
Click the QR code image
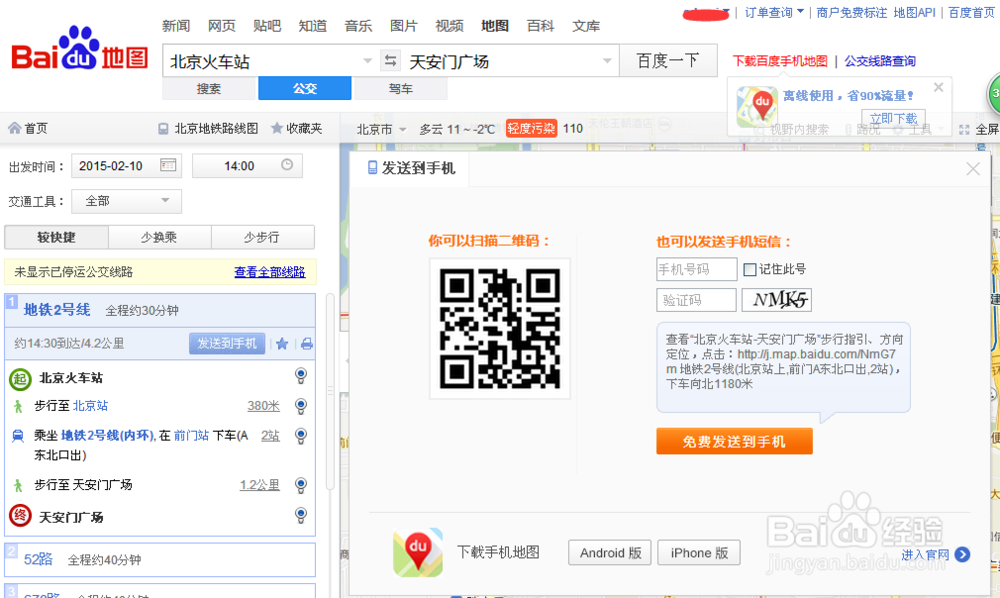point(500,328)
